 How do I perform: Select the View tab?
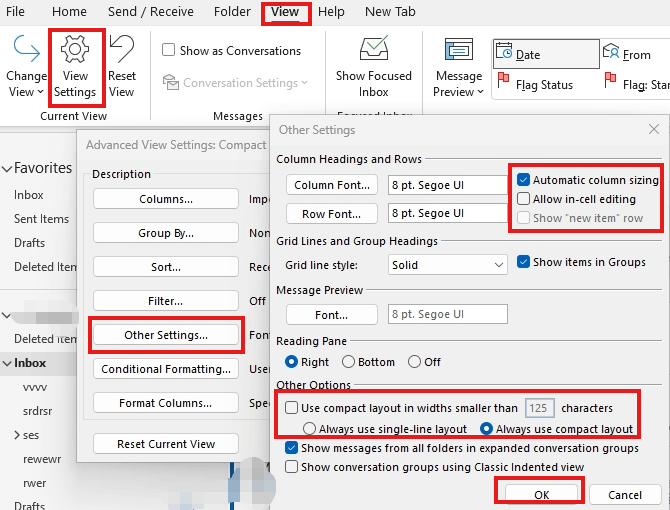click(285, 12)
